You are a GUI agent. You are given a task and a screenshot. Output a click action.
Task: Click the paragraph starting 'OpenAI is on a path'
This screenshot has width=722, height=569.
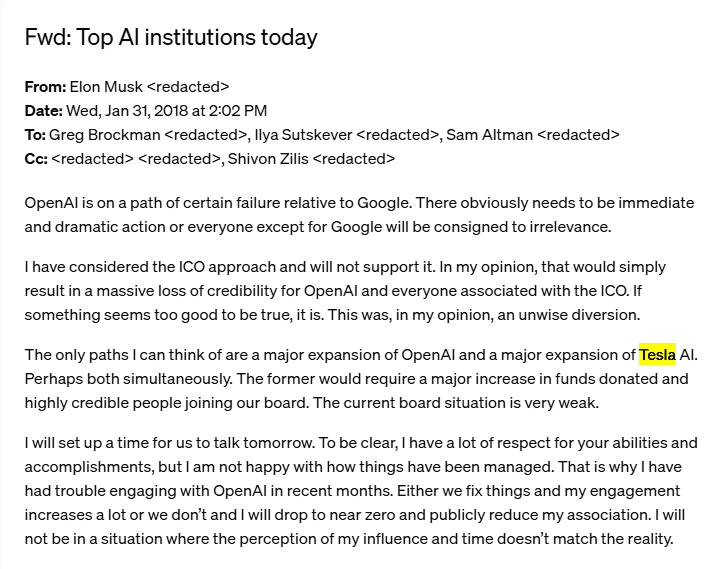click(x=359, y=215)
